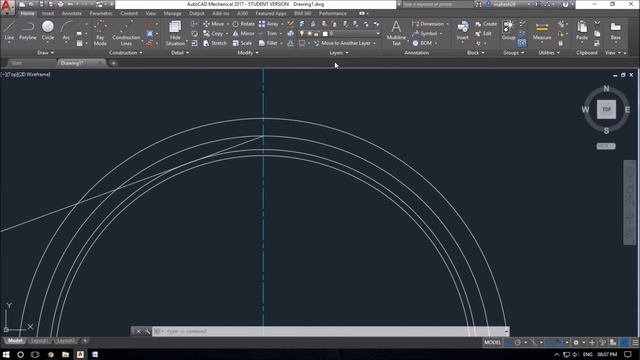This screenshot has width=640, height=360.
Task: Add a new drawing tab with plus
Action: (x=113, y=63)
